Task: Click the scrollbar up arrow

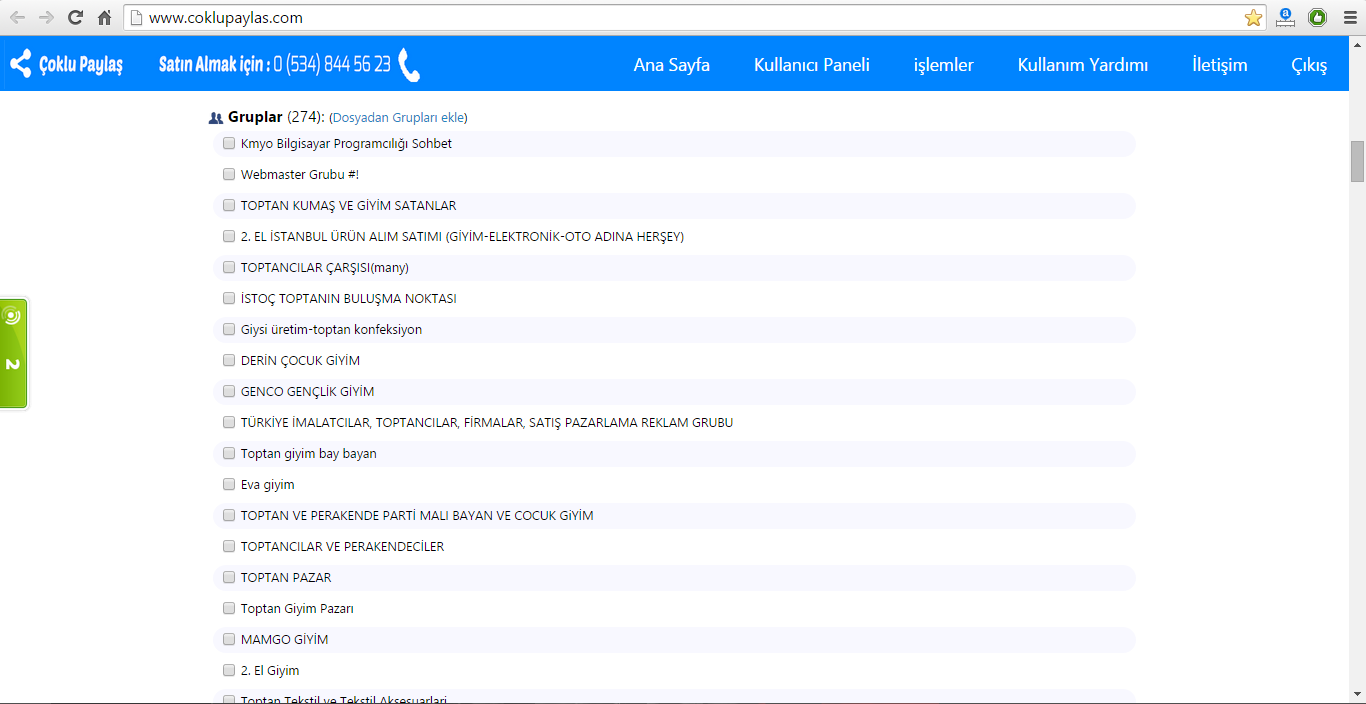Action: pyautogui.click(x=1357, y=44)
